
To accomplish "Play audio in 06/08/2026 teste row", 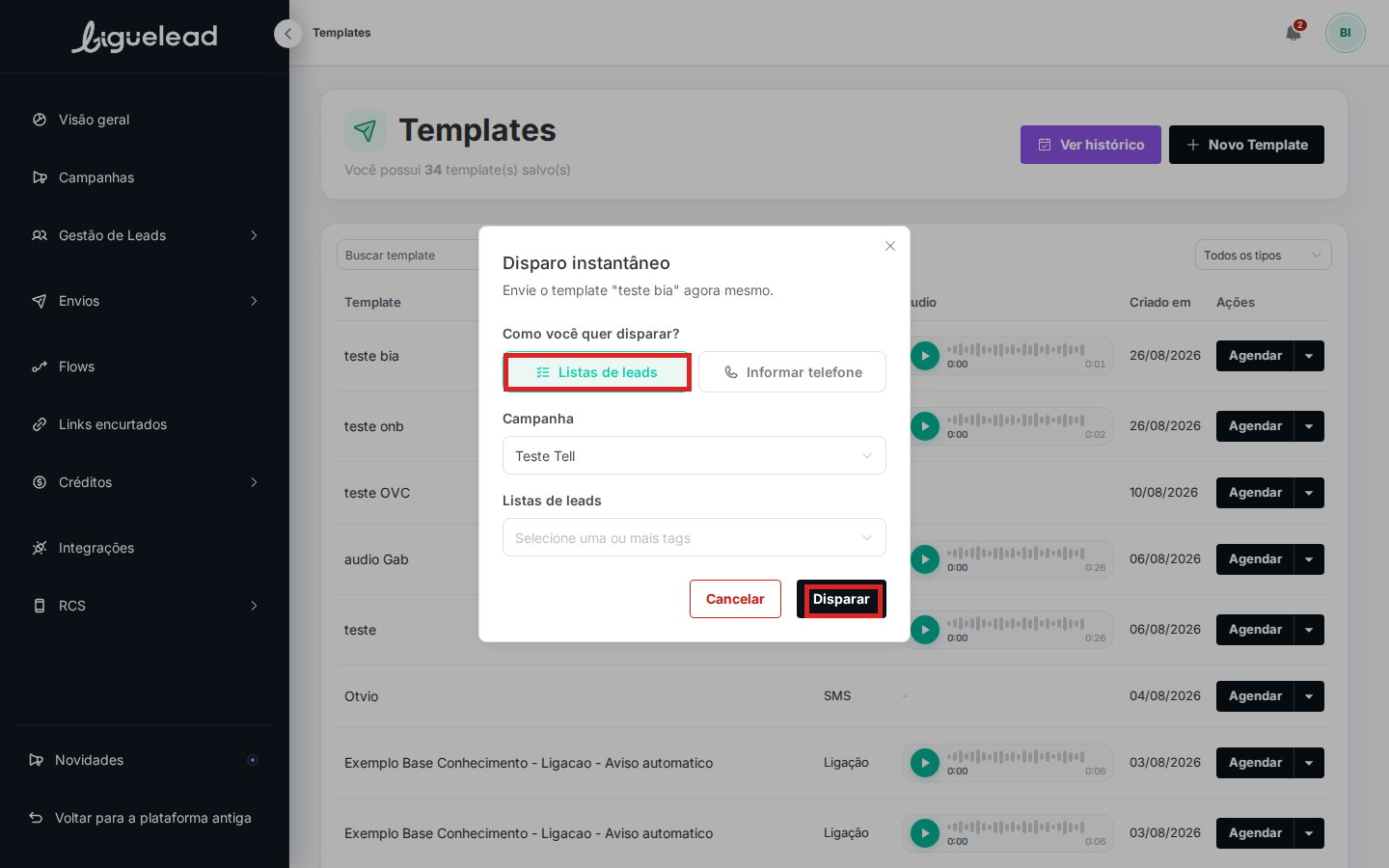I will tap(925, 630).
